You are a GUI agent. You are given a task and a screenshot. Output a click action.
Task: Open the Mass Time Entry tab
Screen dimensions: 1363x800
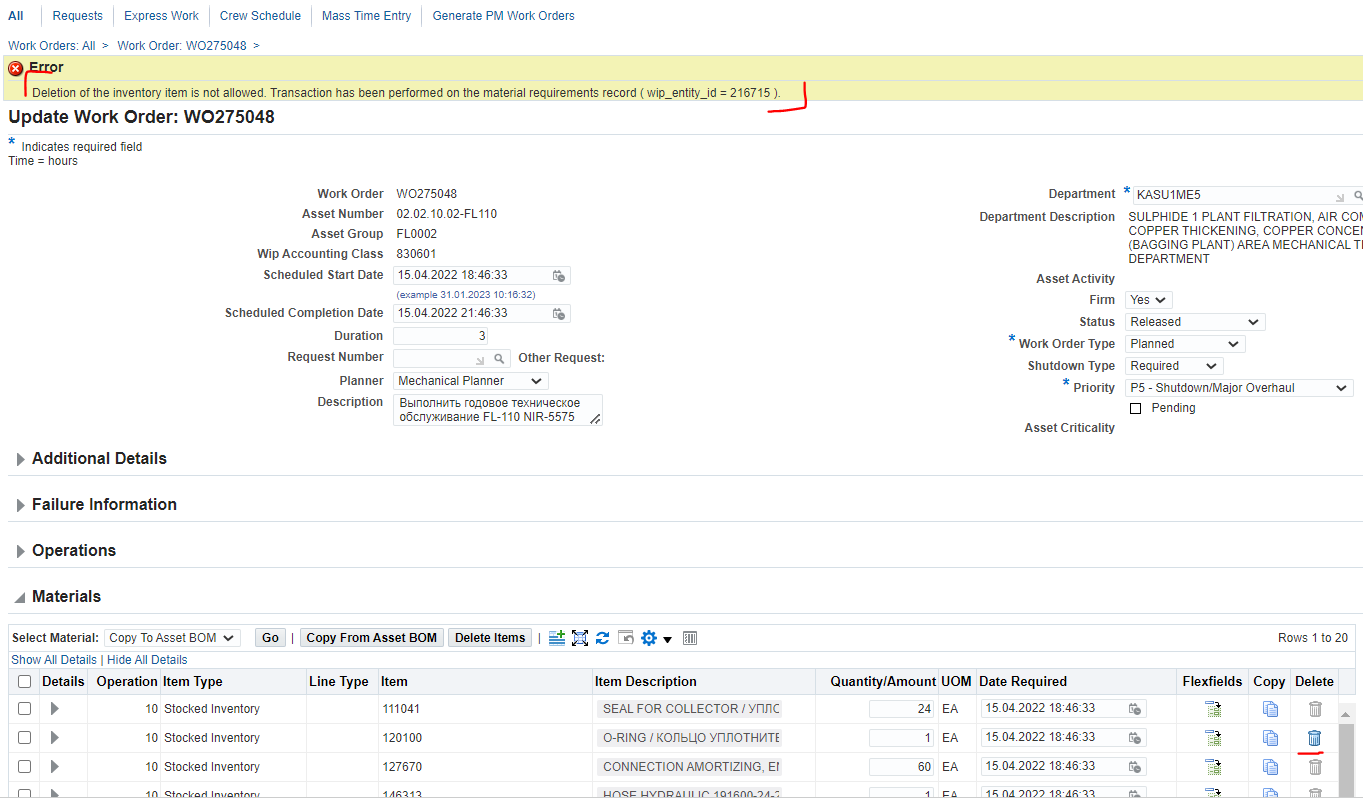365,15
